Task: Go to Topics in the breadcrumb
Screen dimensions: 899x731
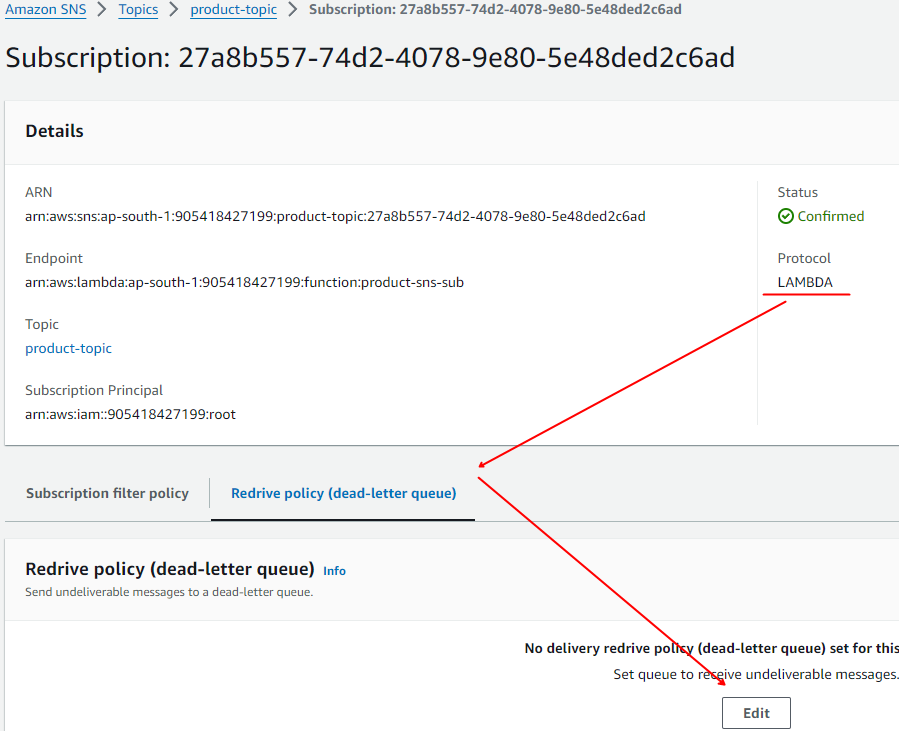Action: tap(138, 10)
